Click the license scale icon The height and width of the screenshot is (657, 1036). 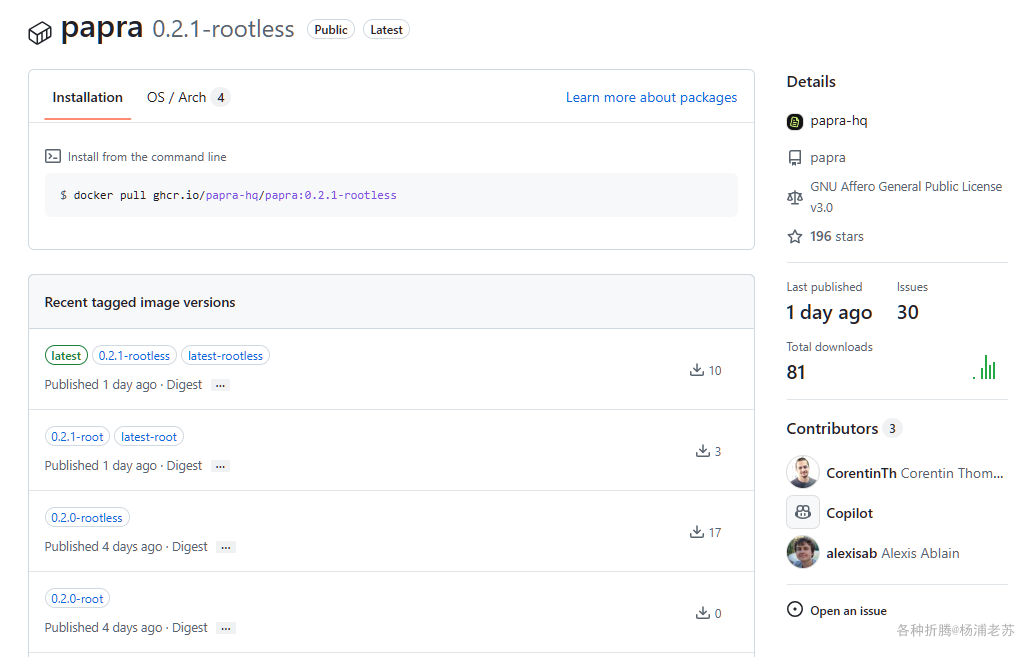click(795, 197)
